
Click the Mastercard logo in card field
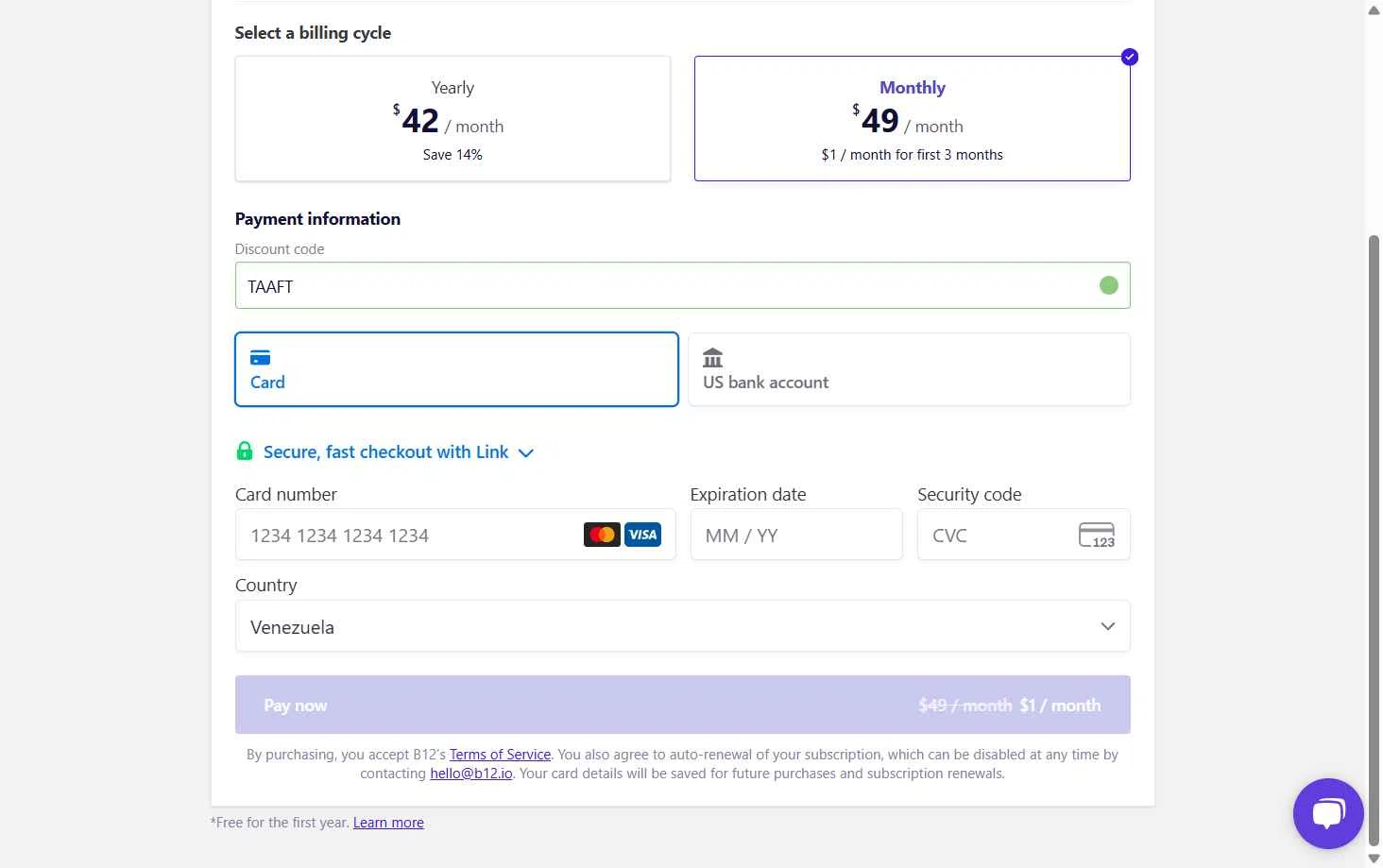click(x=602, y=535)
